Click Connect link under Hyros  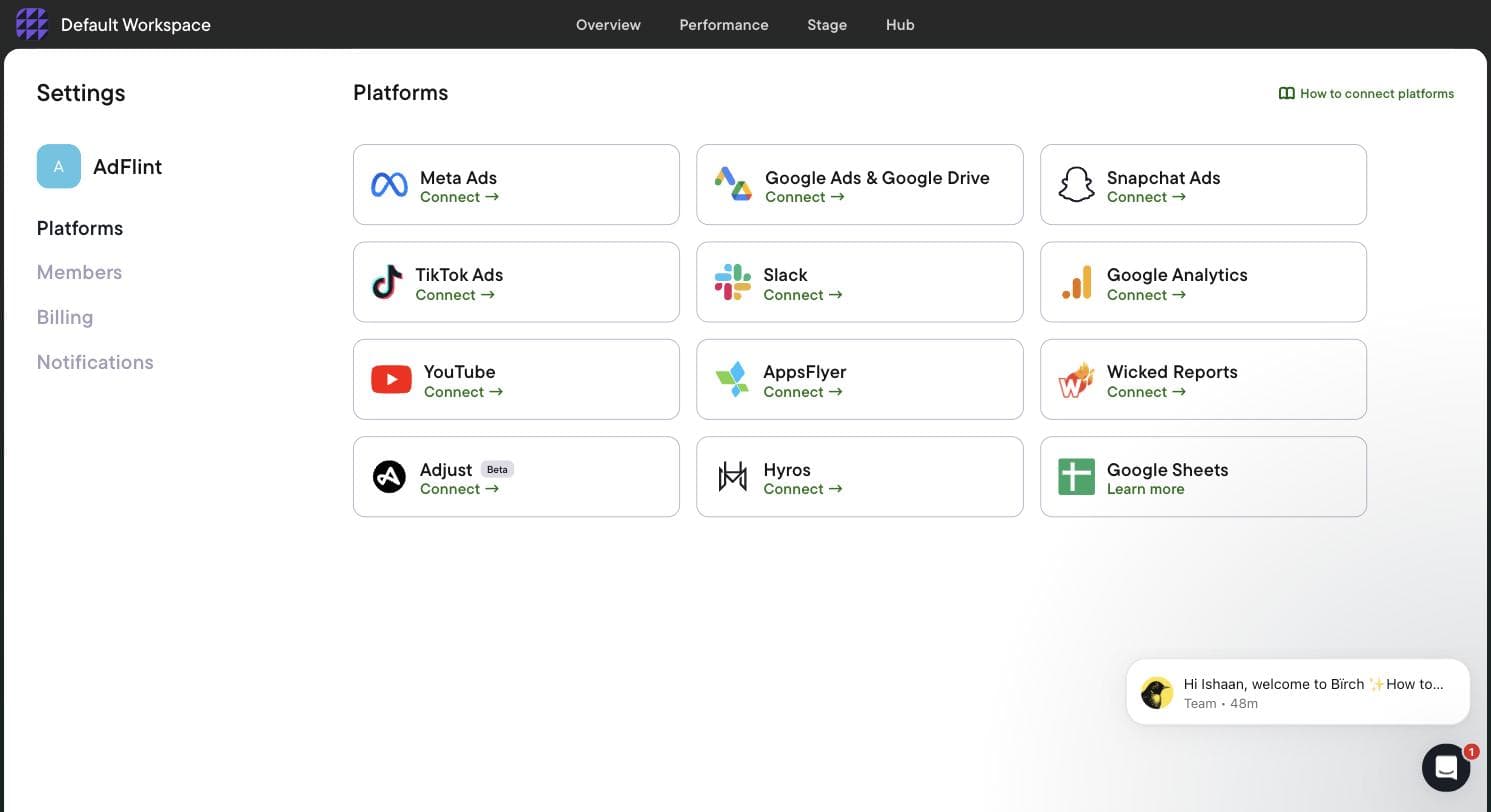tap(802, 489)
